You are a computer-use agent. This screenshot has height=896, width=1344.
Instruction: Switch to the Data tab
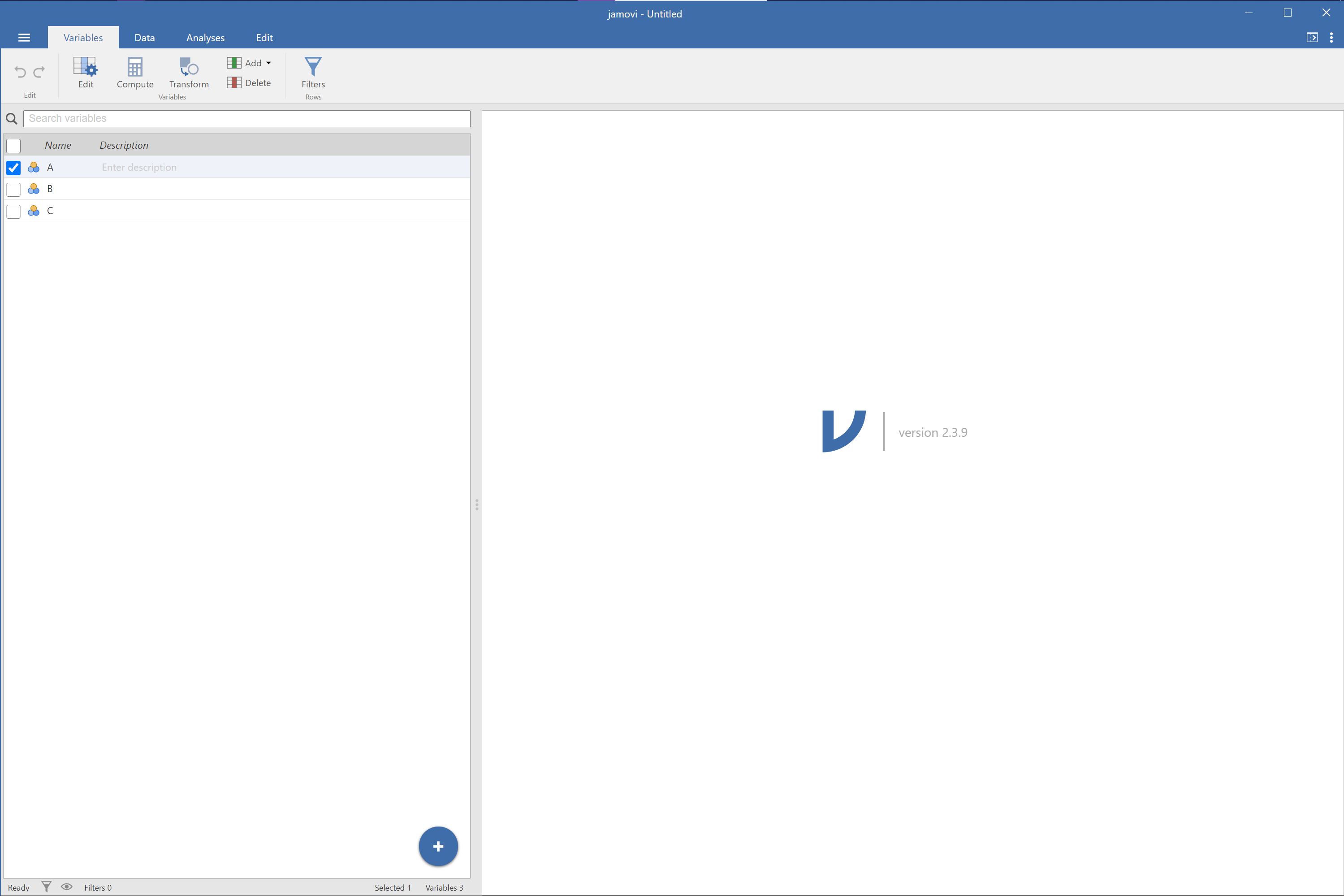(145, 38)
